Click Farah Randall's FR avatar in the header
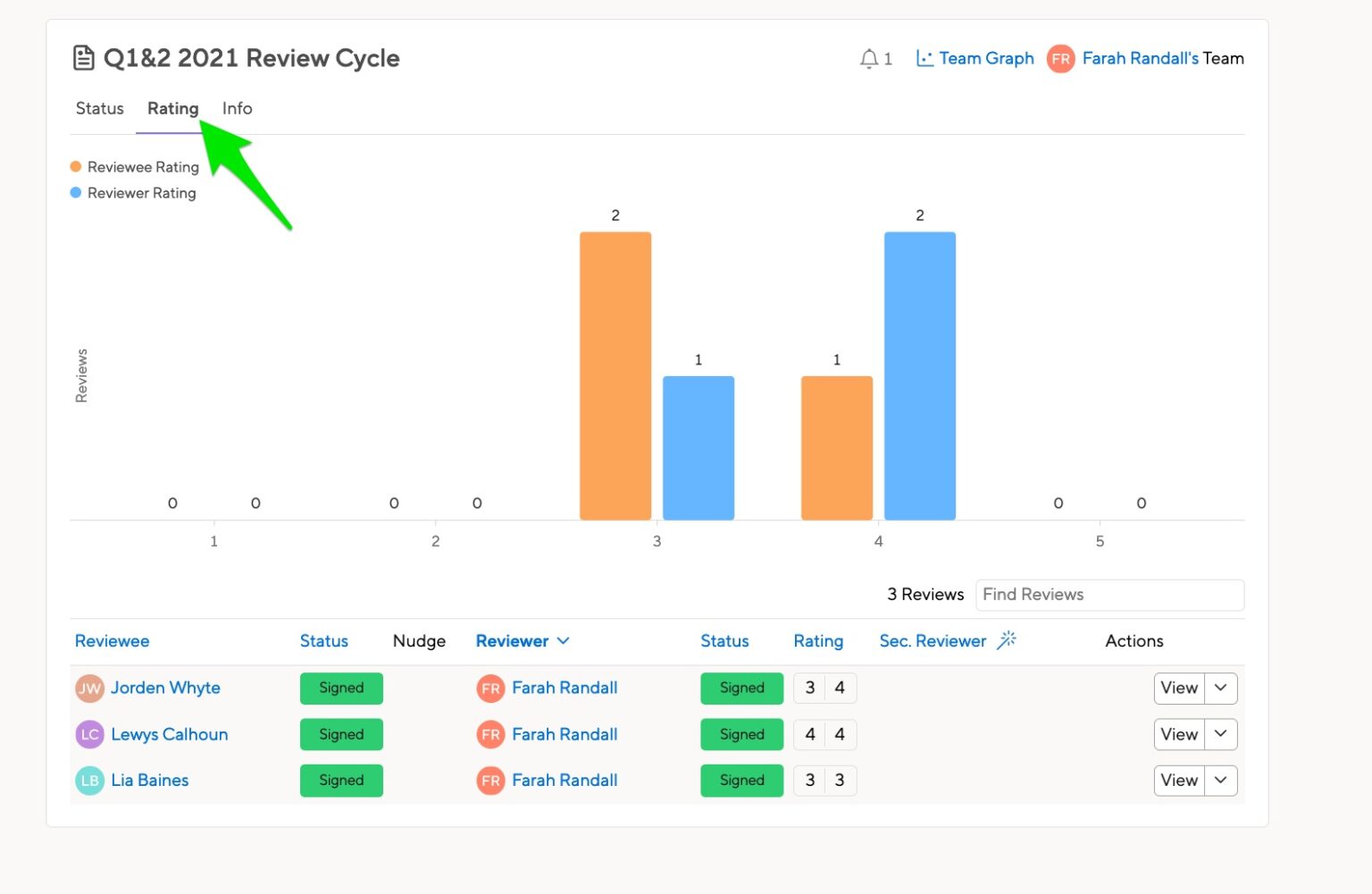 coord(1060,59)
